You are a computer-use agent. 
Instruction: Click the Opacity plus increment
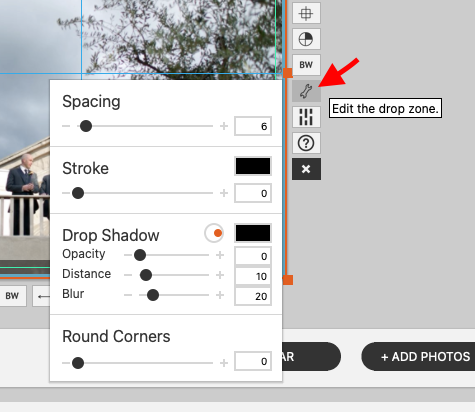[x=220, y=255]
